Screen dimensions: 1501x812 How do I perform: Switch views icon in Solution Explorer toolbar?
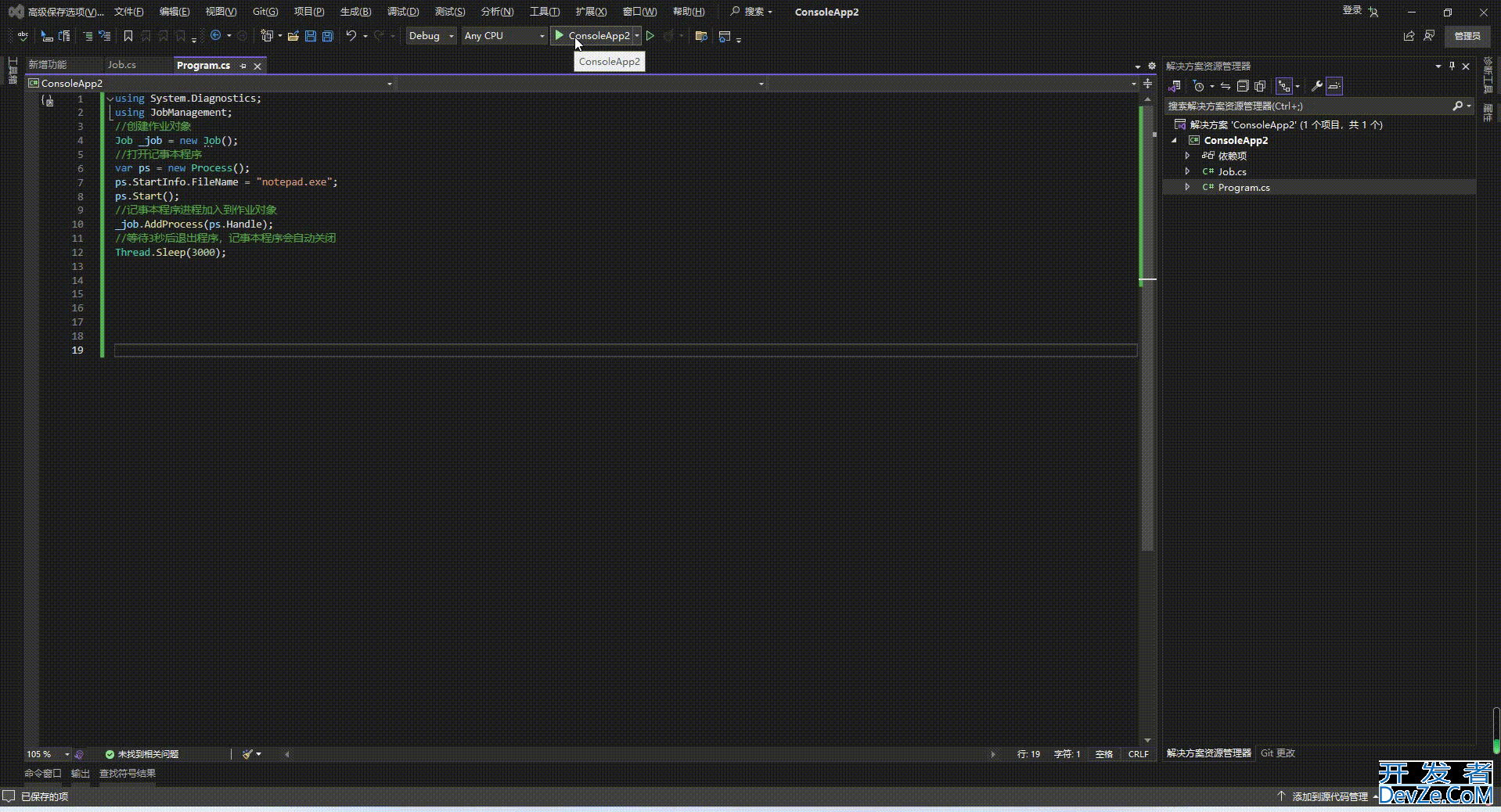pyautogui.click(x=1175, y=86)
